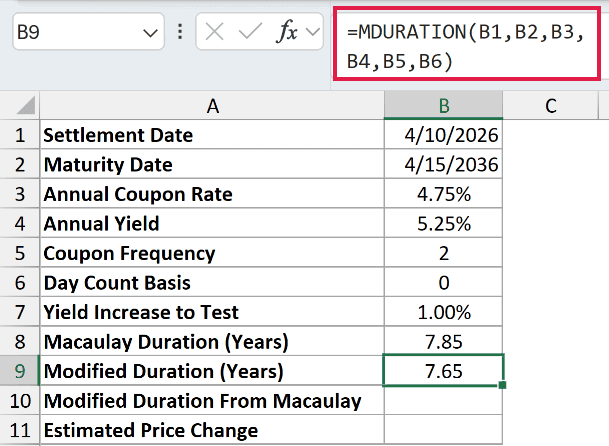Select row 3 header
Screen dimensions: 609x446
[20, 194]
